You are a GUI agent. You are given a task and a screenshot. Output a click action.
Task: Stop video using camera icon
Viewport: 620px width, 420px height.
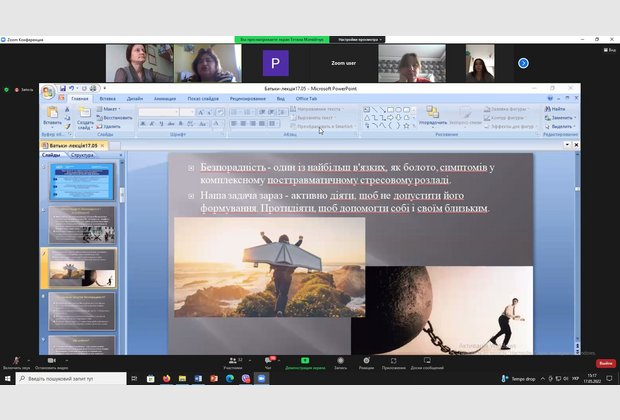[52, 360]
